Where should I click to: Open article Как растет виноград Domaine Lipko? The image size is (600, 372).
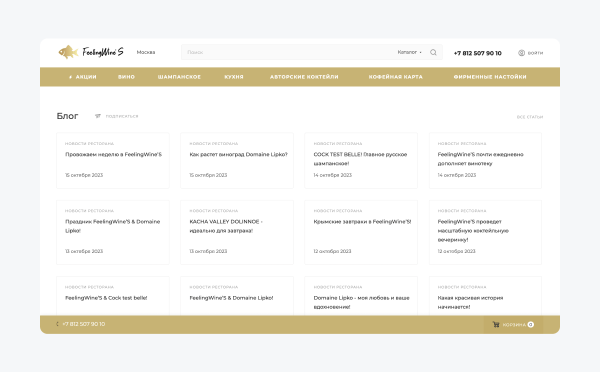point(238,154)
